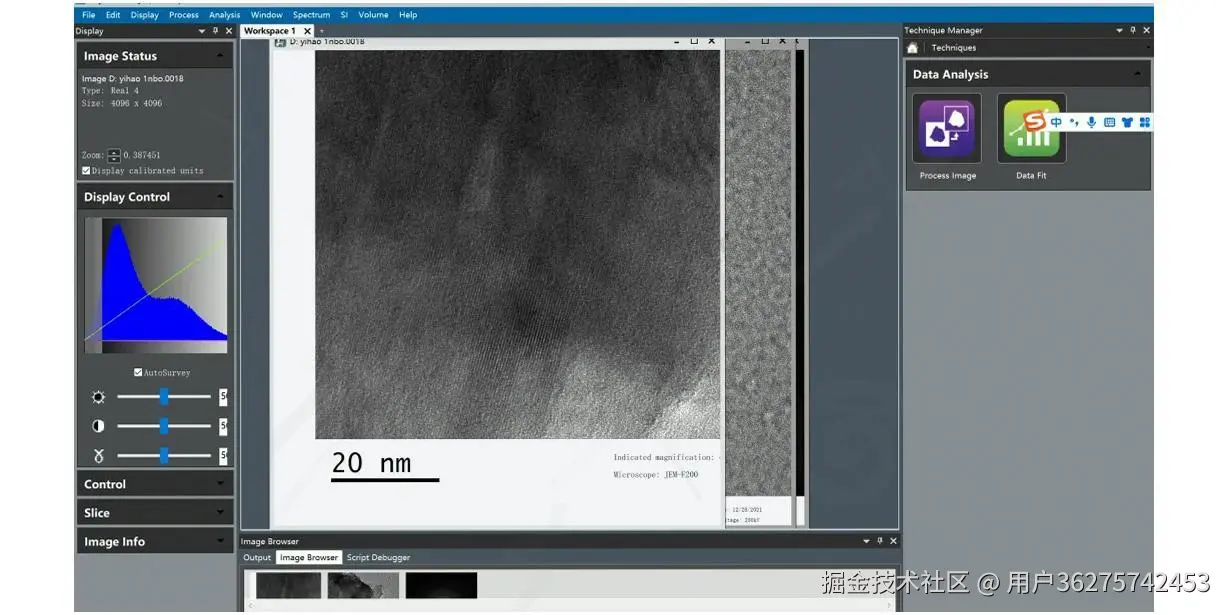Toggle Sogou punctuation mode icon

coord(1074,122)
